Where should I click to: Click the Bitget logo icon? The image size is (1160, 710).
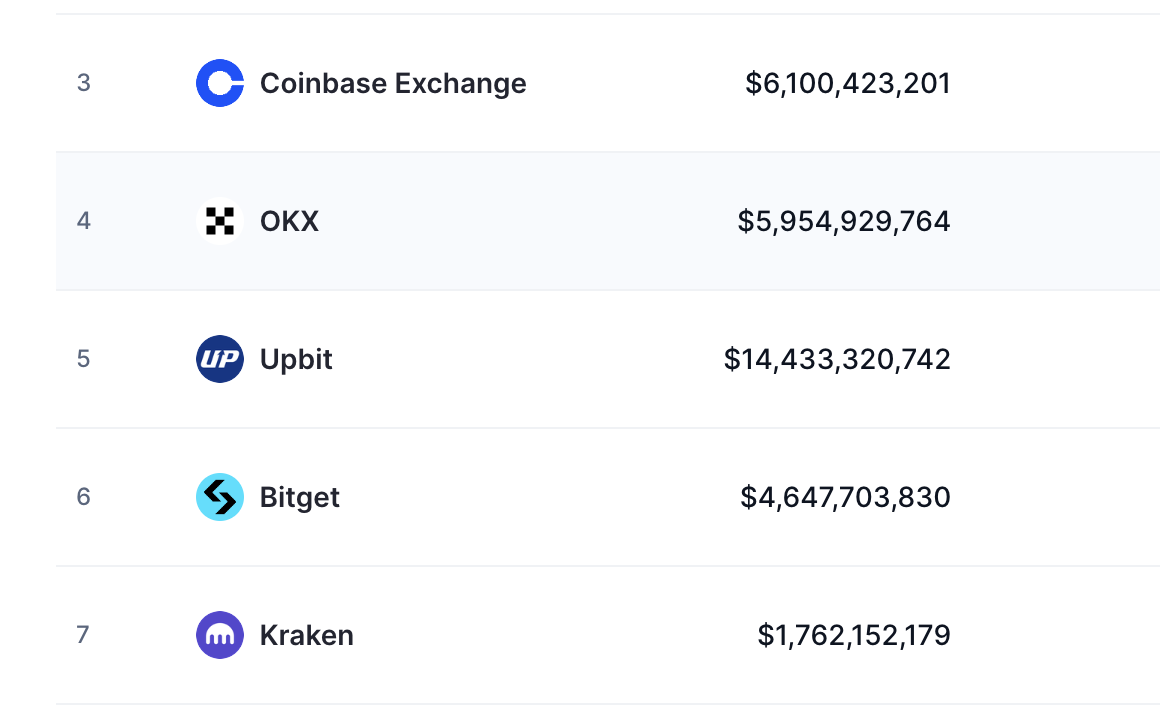pyautogui.click(x=220, y=497)
